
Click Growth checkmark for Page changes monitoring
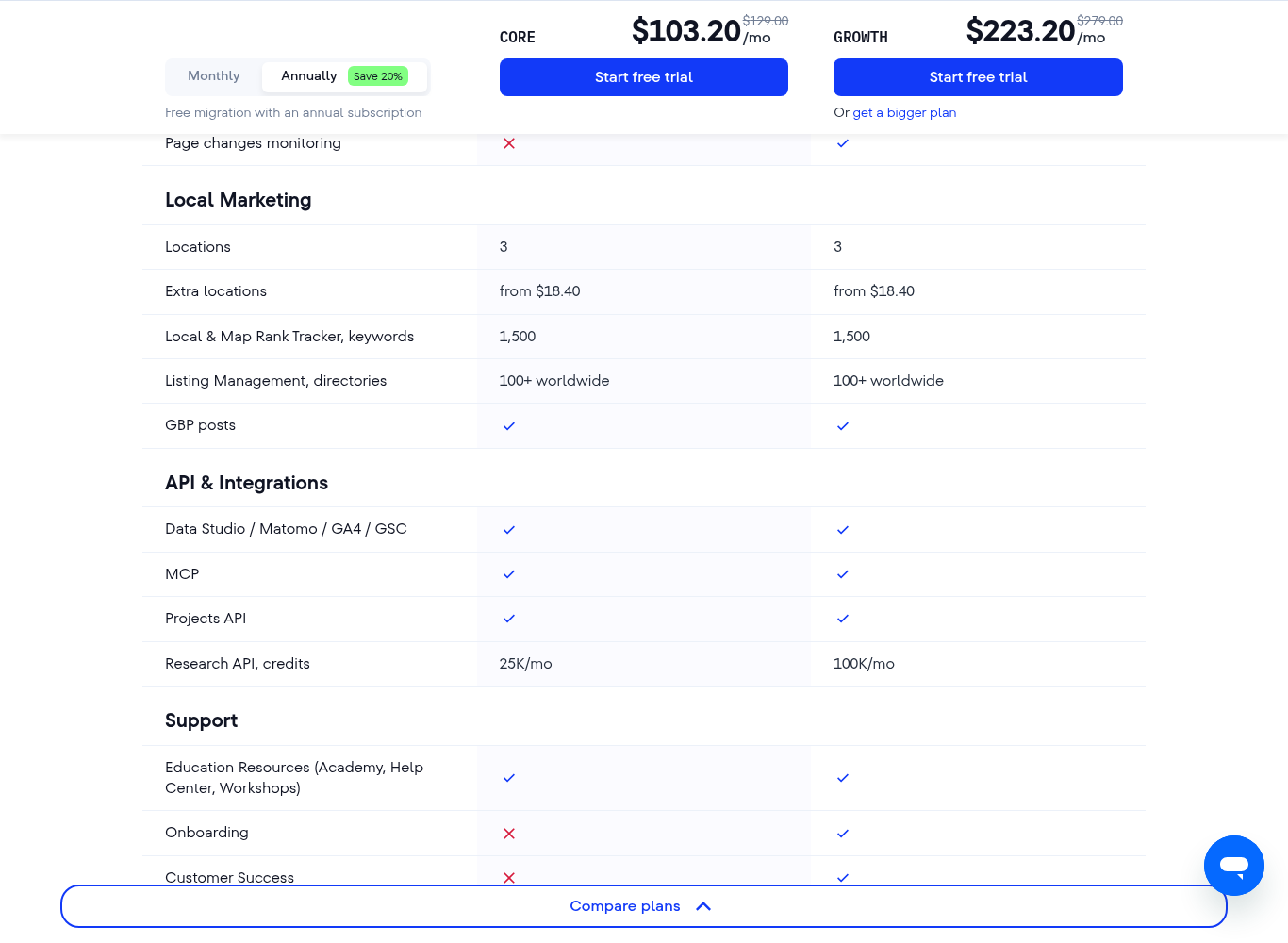click(843, 143)
